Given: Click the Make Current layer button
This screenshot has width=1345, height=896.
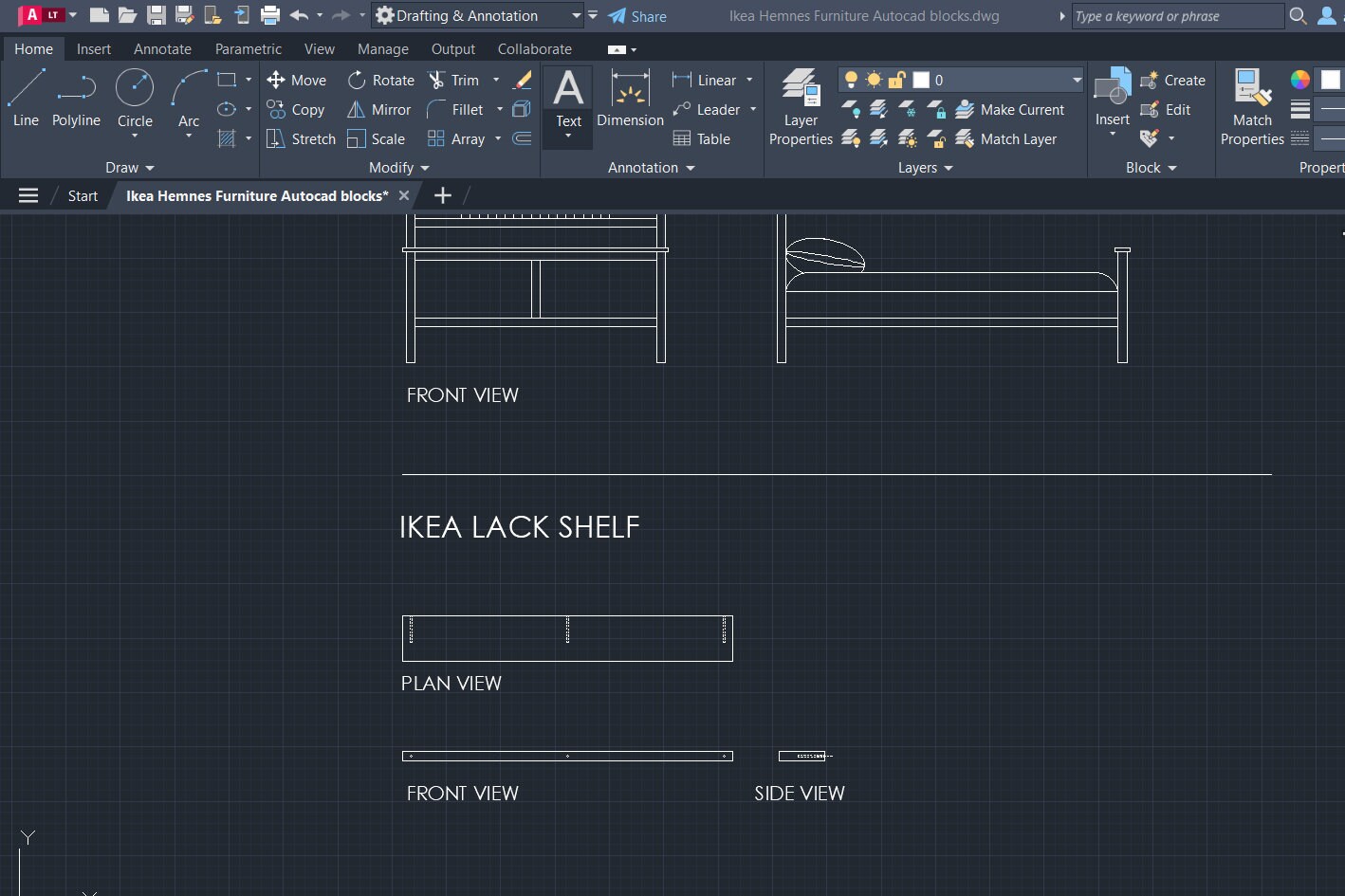Looking at the screenshot, I should [x=1012, y=109].
